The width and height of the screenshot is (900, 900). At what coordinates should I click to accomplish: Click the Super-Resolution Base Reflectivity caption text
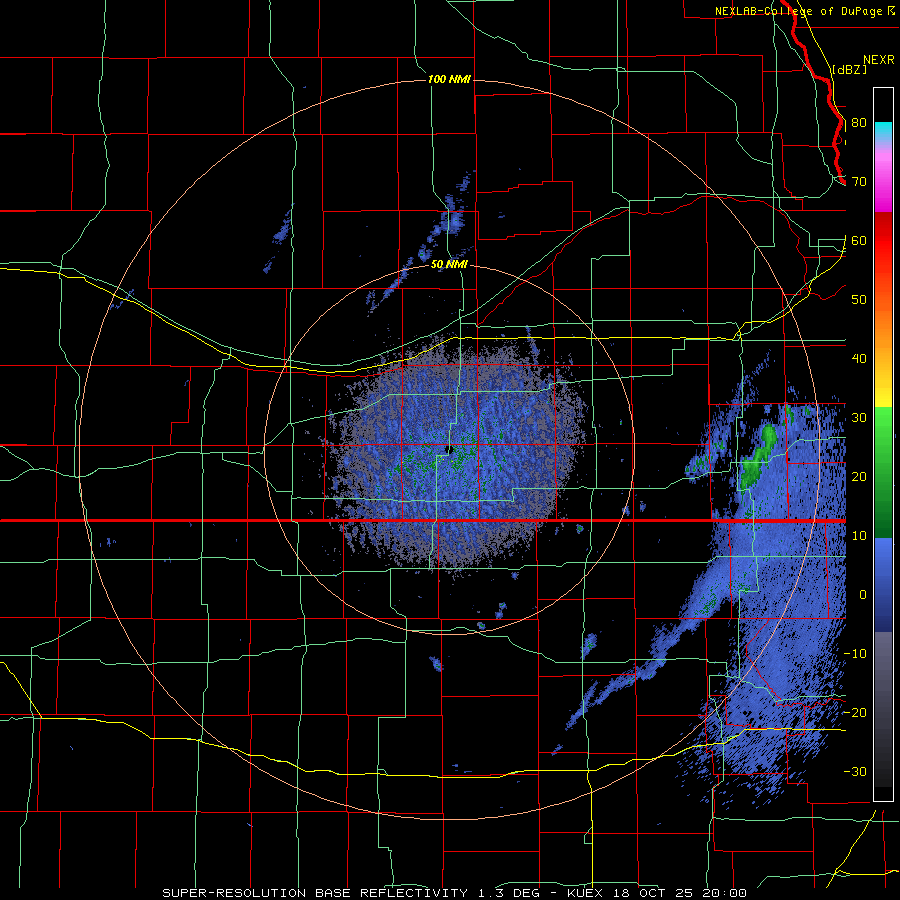pos(455,893)
